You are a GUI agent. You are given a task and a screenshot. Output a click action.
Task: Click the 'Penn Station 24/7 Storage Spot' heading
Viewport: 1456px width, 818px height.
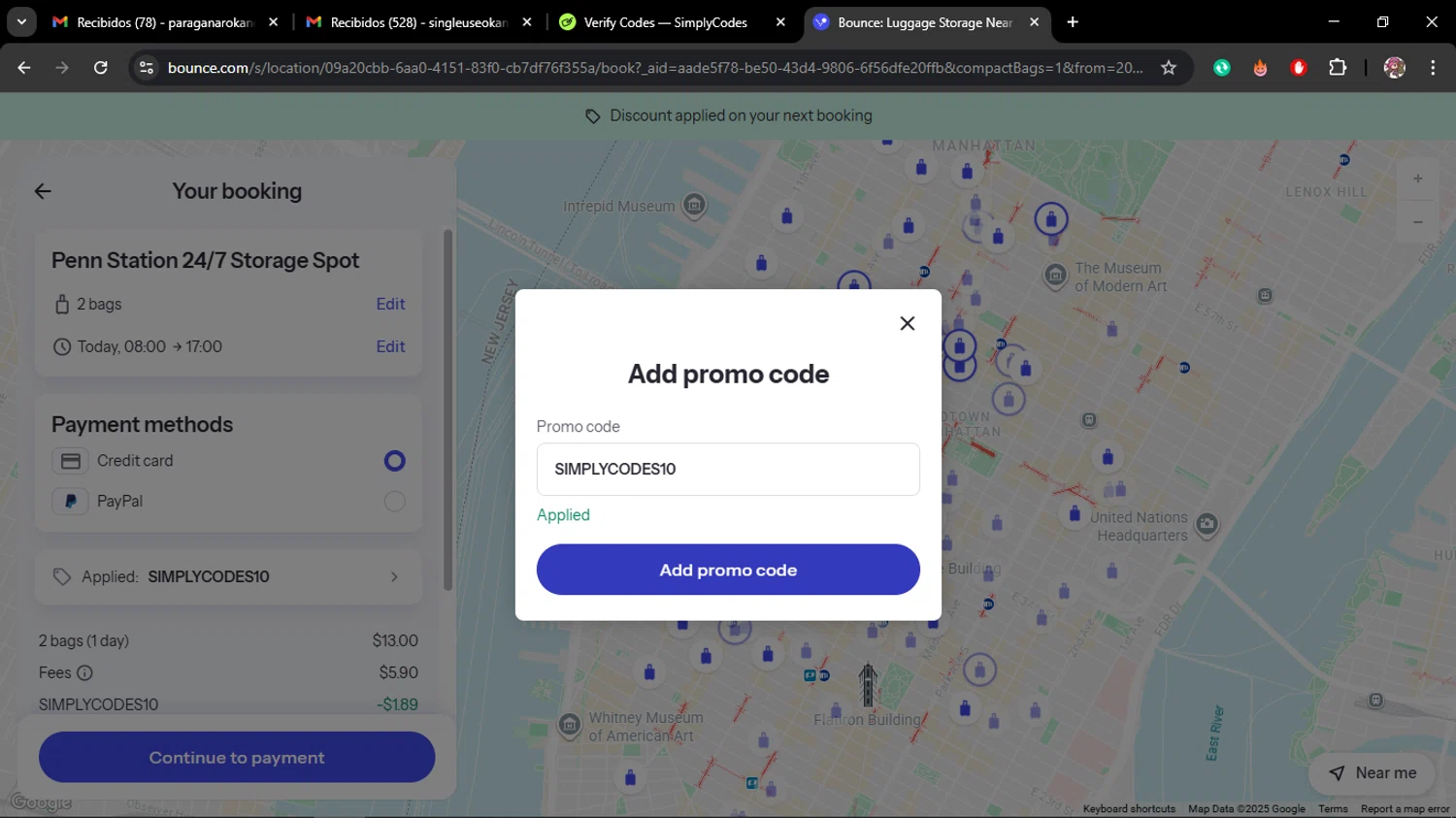pos(205,260)
